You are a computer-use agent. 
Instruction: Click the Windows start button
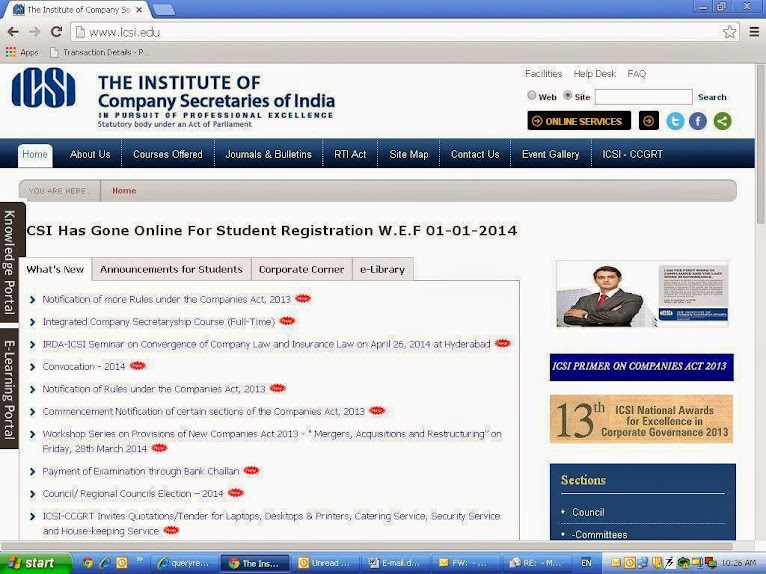35,563
